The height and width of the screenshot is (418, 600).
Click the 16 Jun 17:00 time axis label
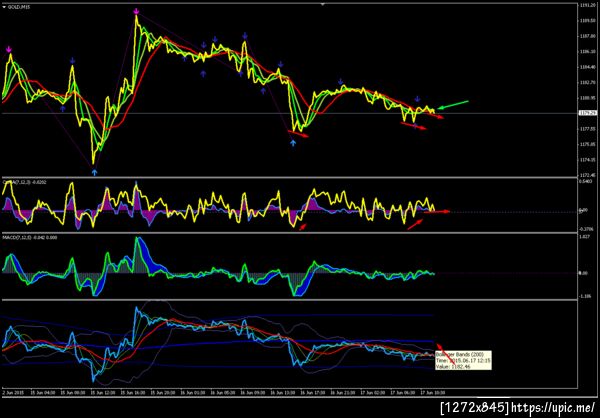coord(311,393)
